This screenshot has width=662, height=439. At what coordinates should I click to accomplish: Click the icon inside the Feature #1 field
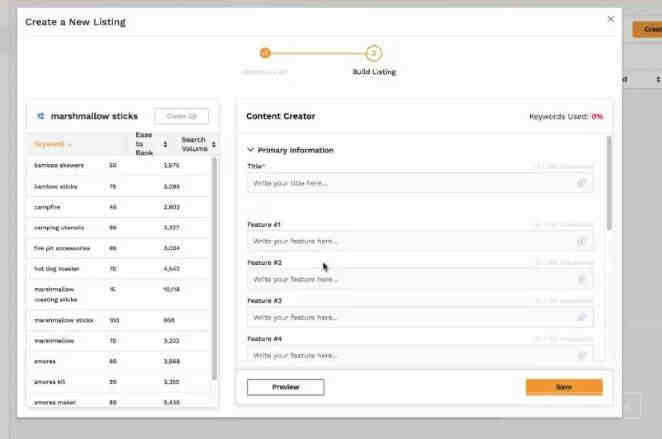[x=581, y=241]
